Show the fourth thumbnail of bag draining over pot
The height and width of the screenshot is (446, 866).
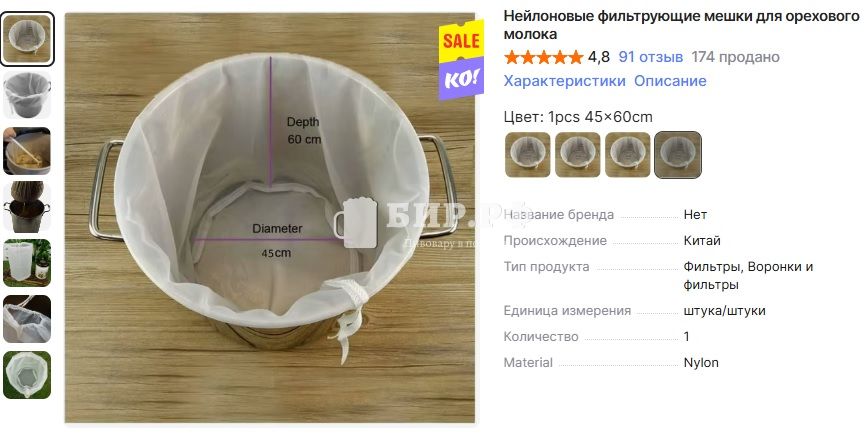(x=27, y=206)
